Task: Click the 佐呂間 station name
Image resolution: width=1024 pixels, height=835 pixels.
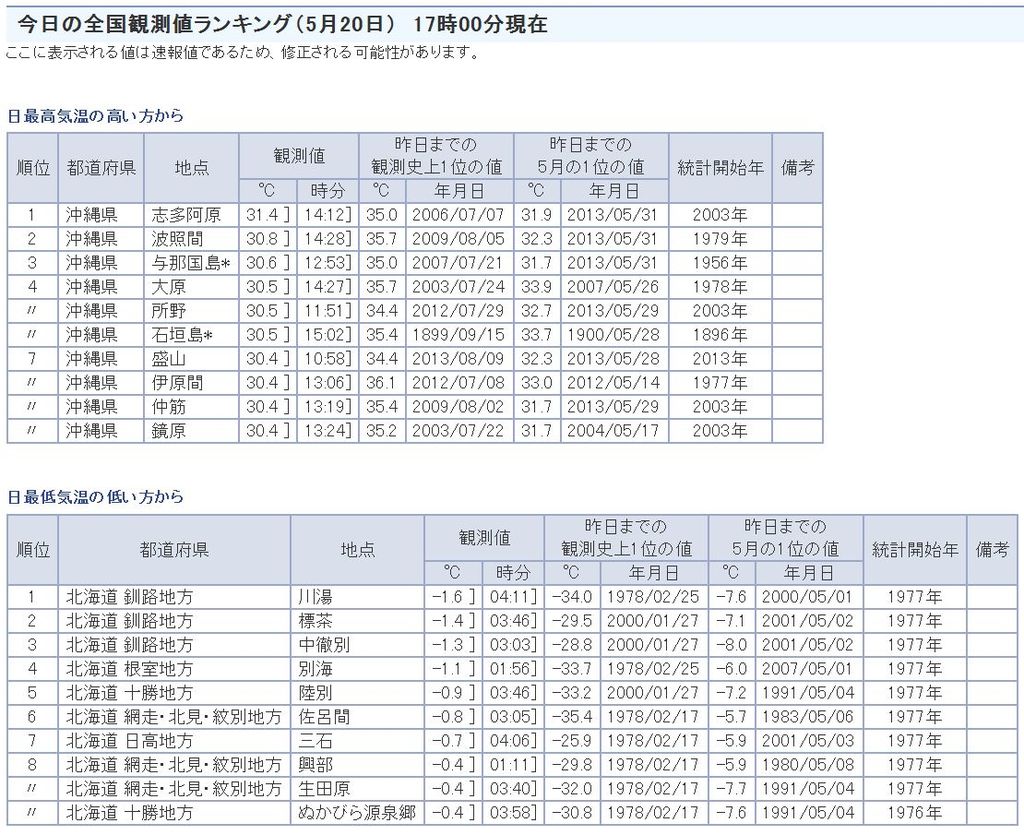Action: coord(323,717)
